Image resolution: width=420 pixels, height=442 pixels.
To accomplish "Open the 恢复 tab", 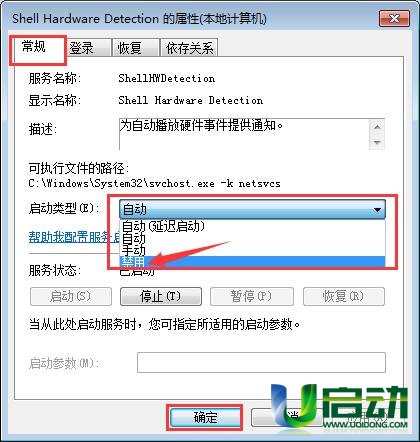I will tap(130, 48).
